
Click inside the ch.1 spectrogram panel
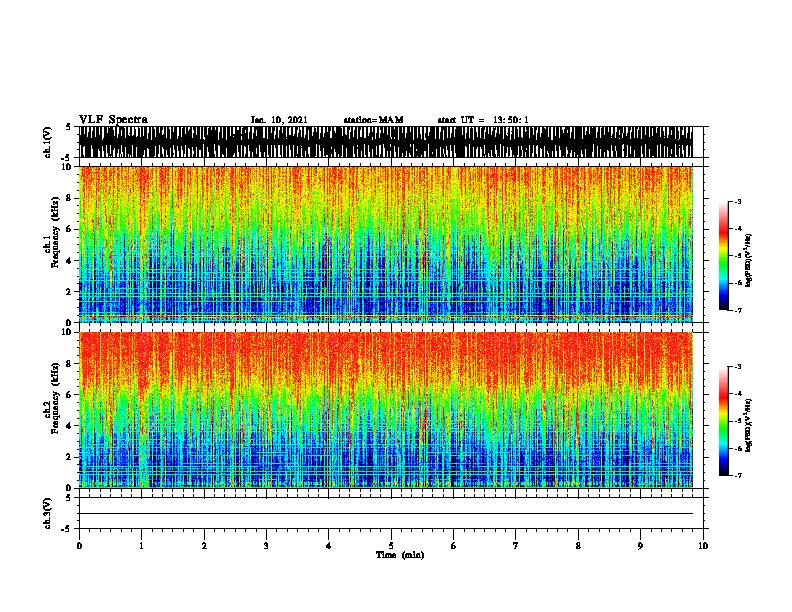385,244
